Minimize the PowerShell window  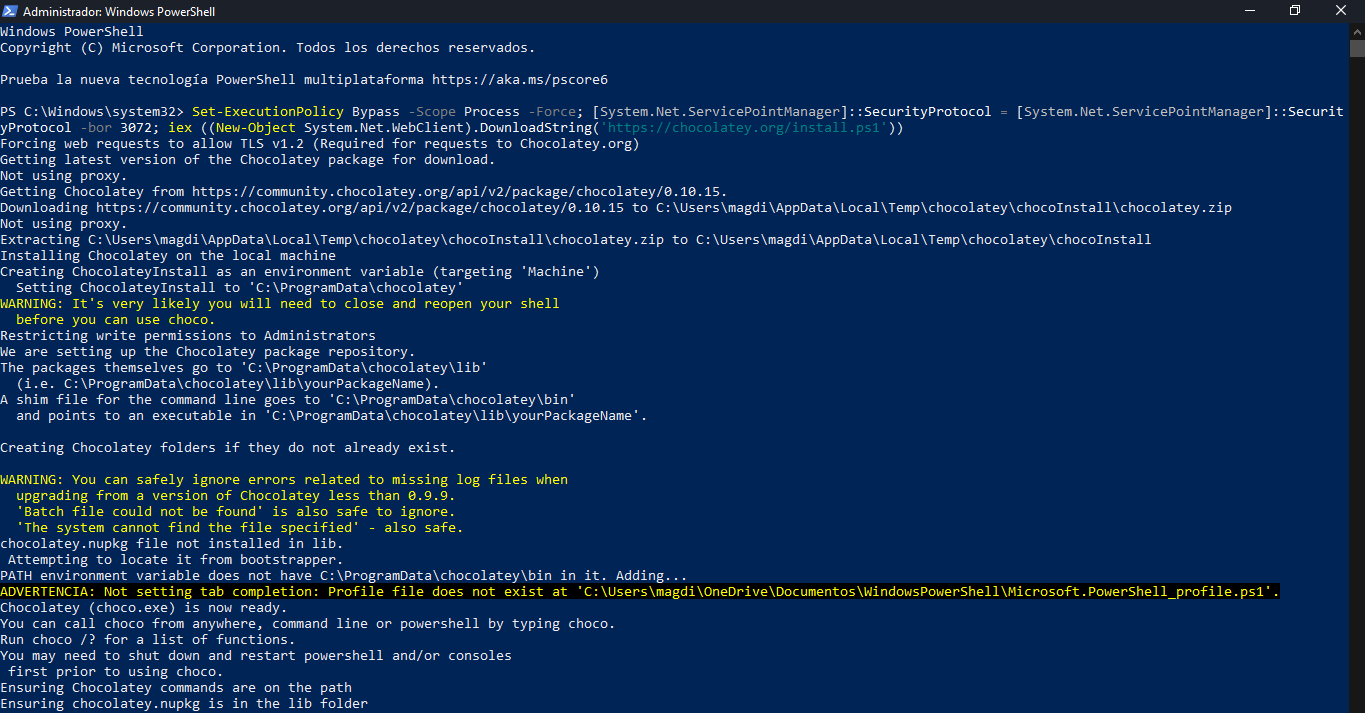pyautogui.click(x=1249, y=11)
